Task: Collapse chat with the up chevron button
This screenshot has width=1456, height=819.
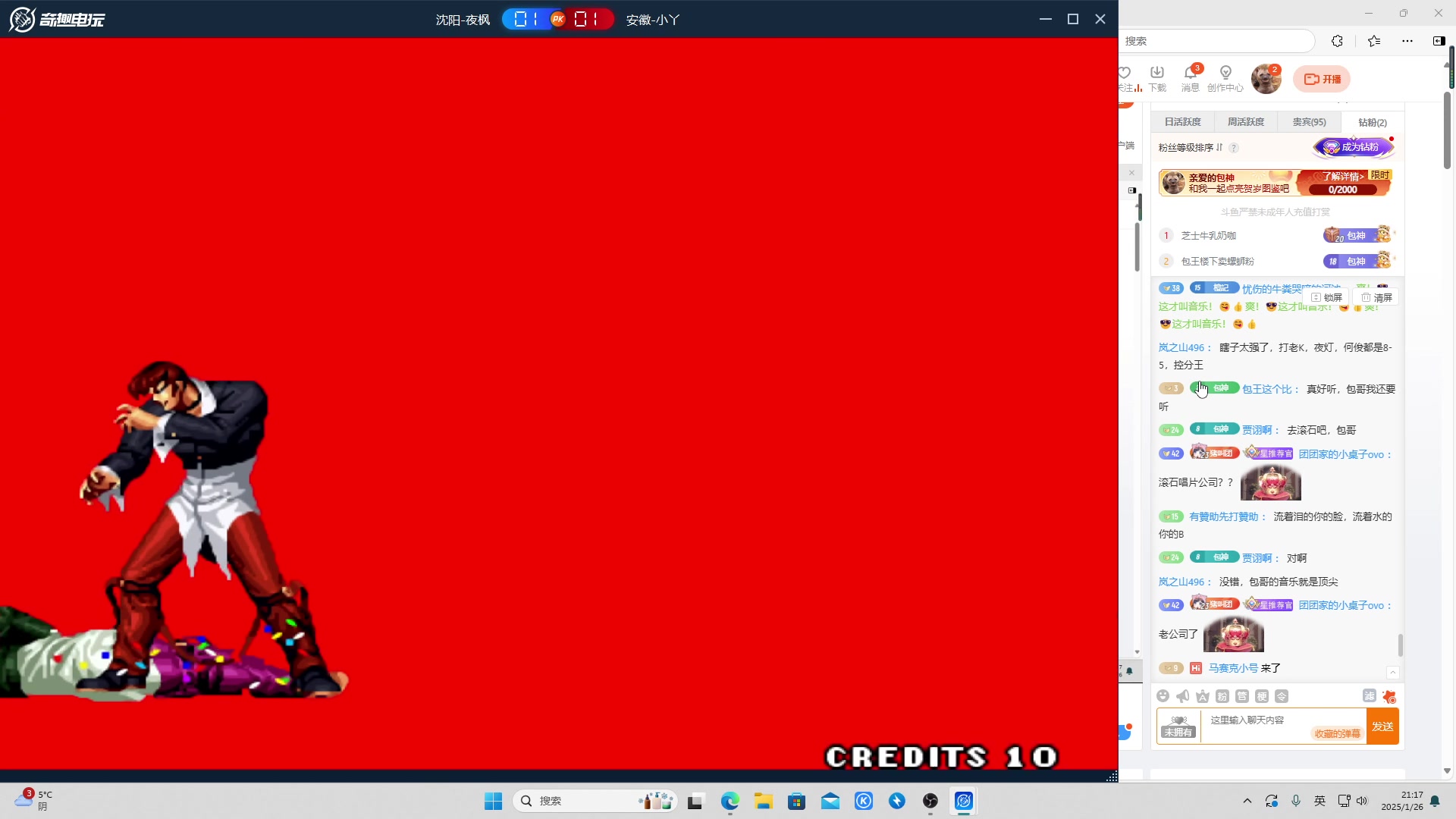Action: tap(1392, 673)
